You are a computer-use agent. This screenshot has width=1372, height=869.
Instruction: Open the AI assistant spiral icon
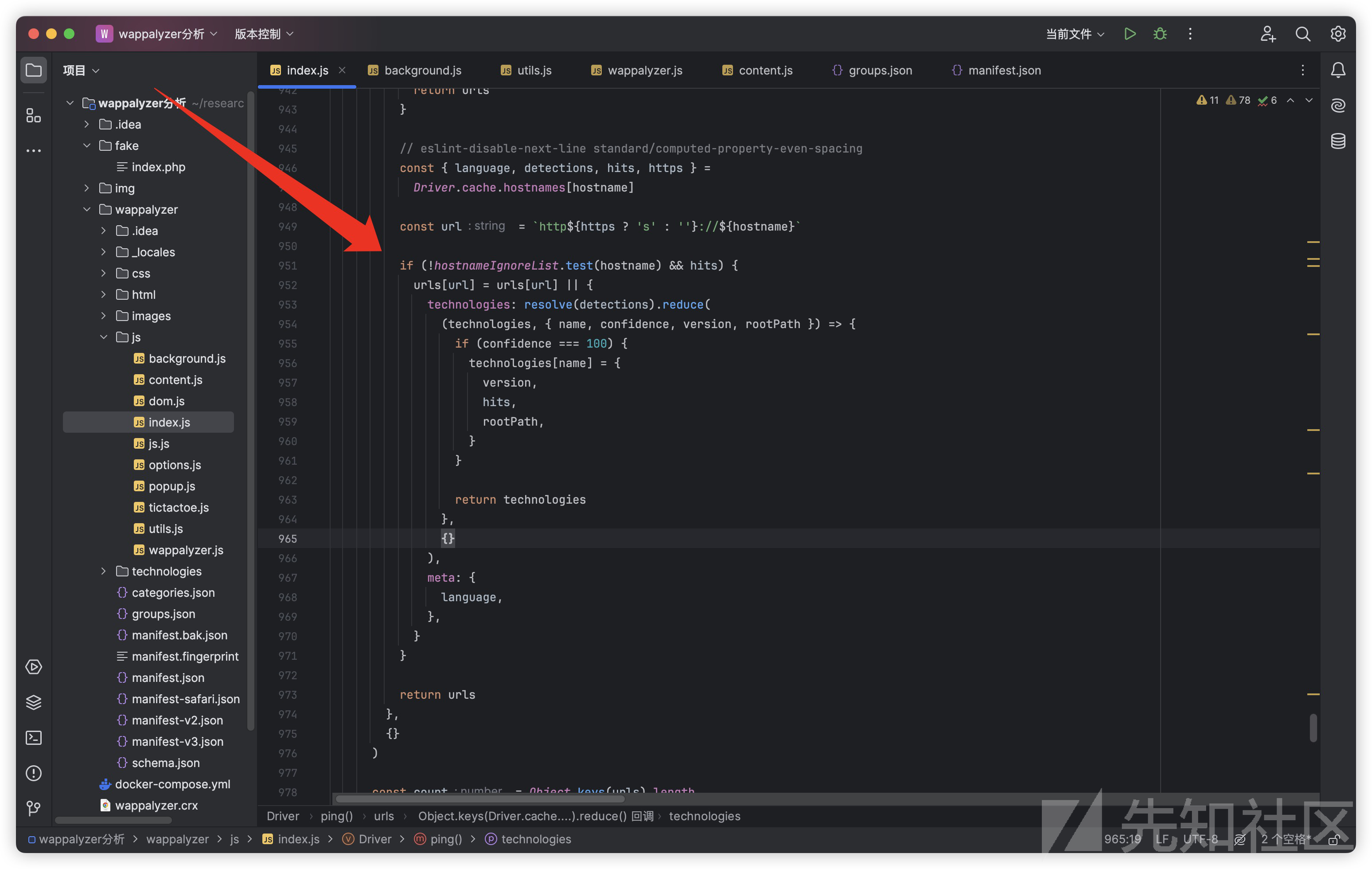click(x=1338, y=106)
